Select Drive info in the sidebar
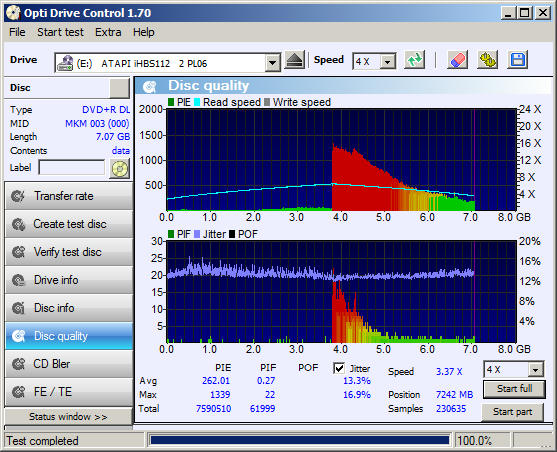The height and width of the screenshot is (452, 557). coord(69,280)
